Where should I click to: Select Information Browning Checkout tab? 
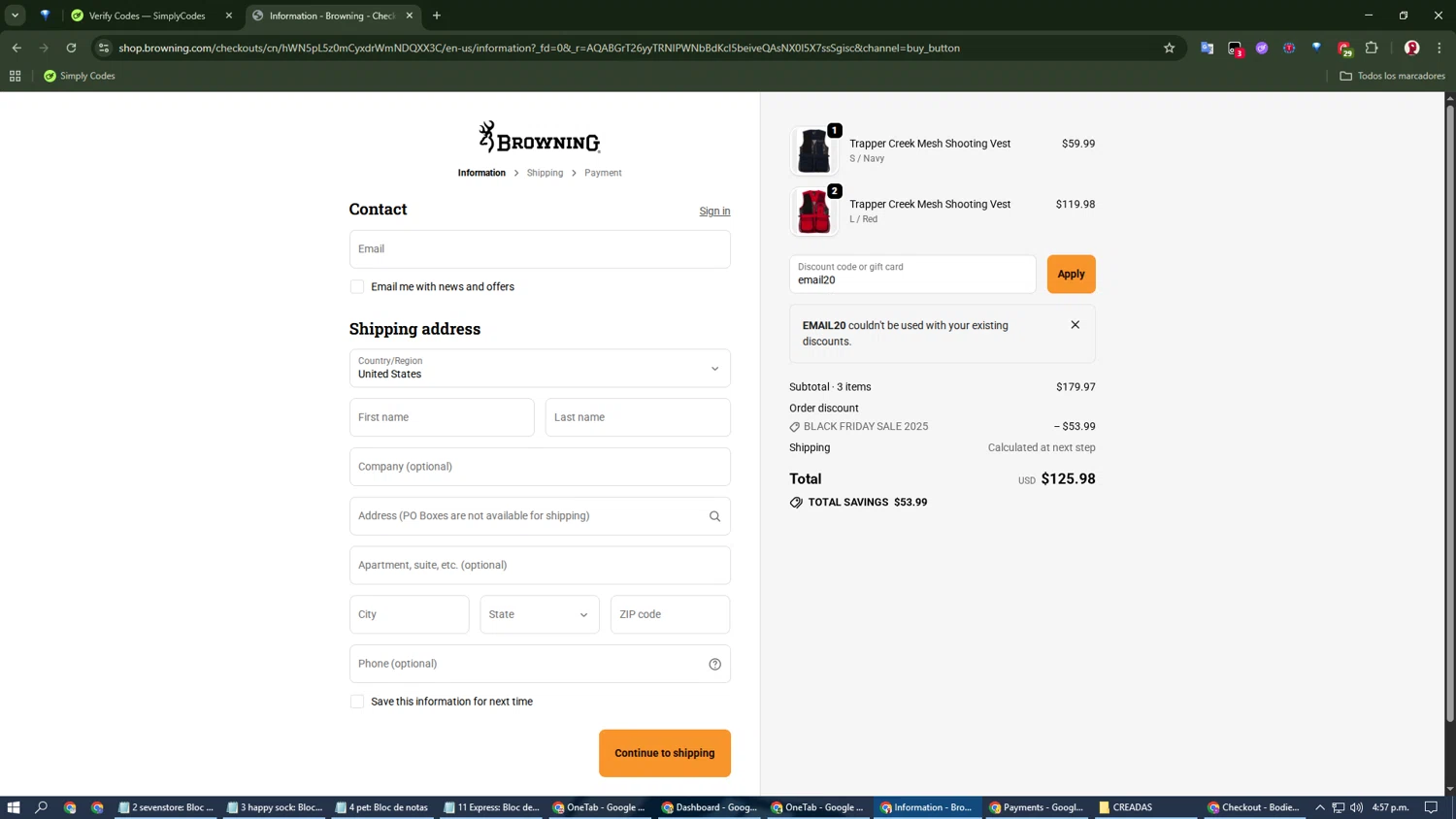330,16
